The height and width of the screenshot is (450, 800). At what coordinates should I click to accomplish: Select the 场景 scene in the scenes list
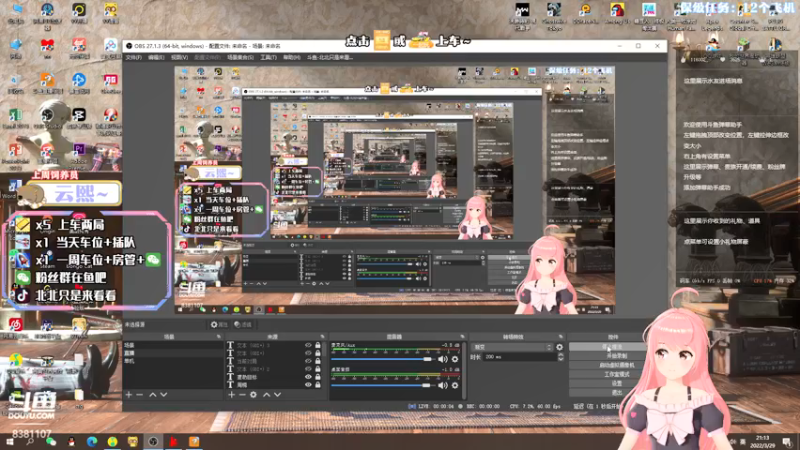pyautogui.click(x=172, y=345)
